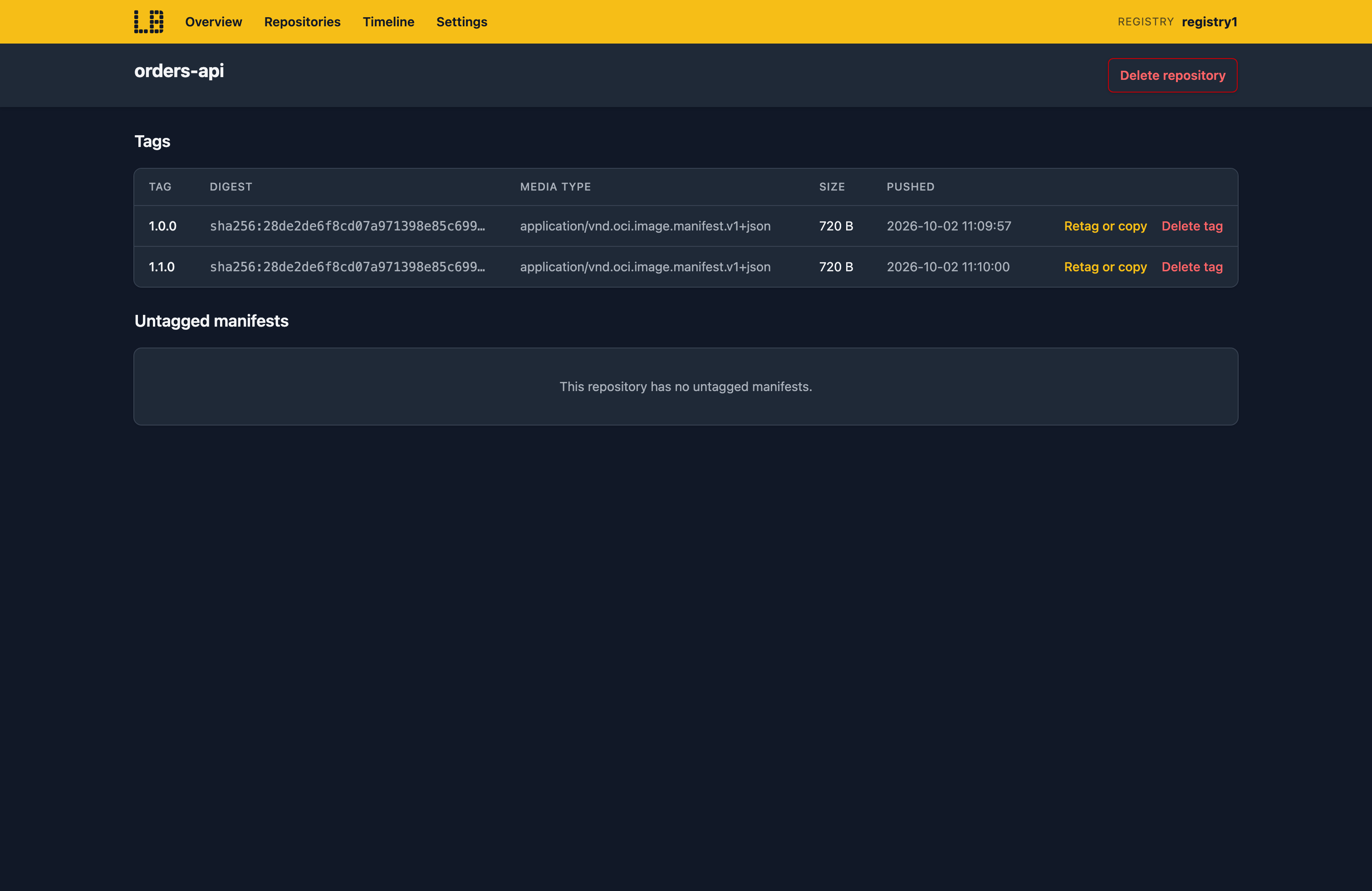Open the Timeline page
1372x891 pixels.
coord(388,22)
